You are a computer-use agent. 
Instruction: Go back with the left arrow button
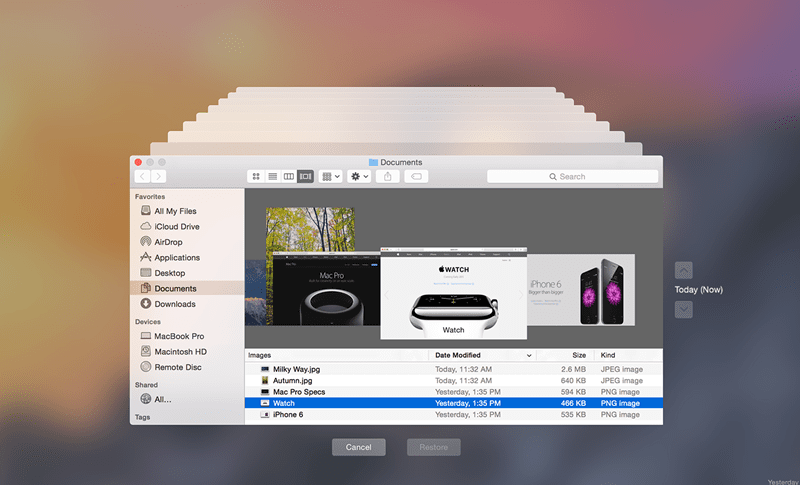[142, 176]
